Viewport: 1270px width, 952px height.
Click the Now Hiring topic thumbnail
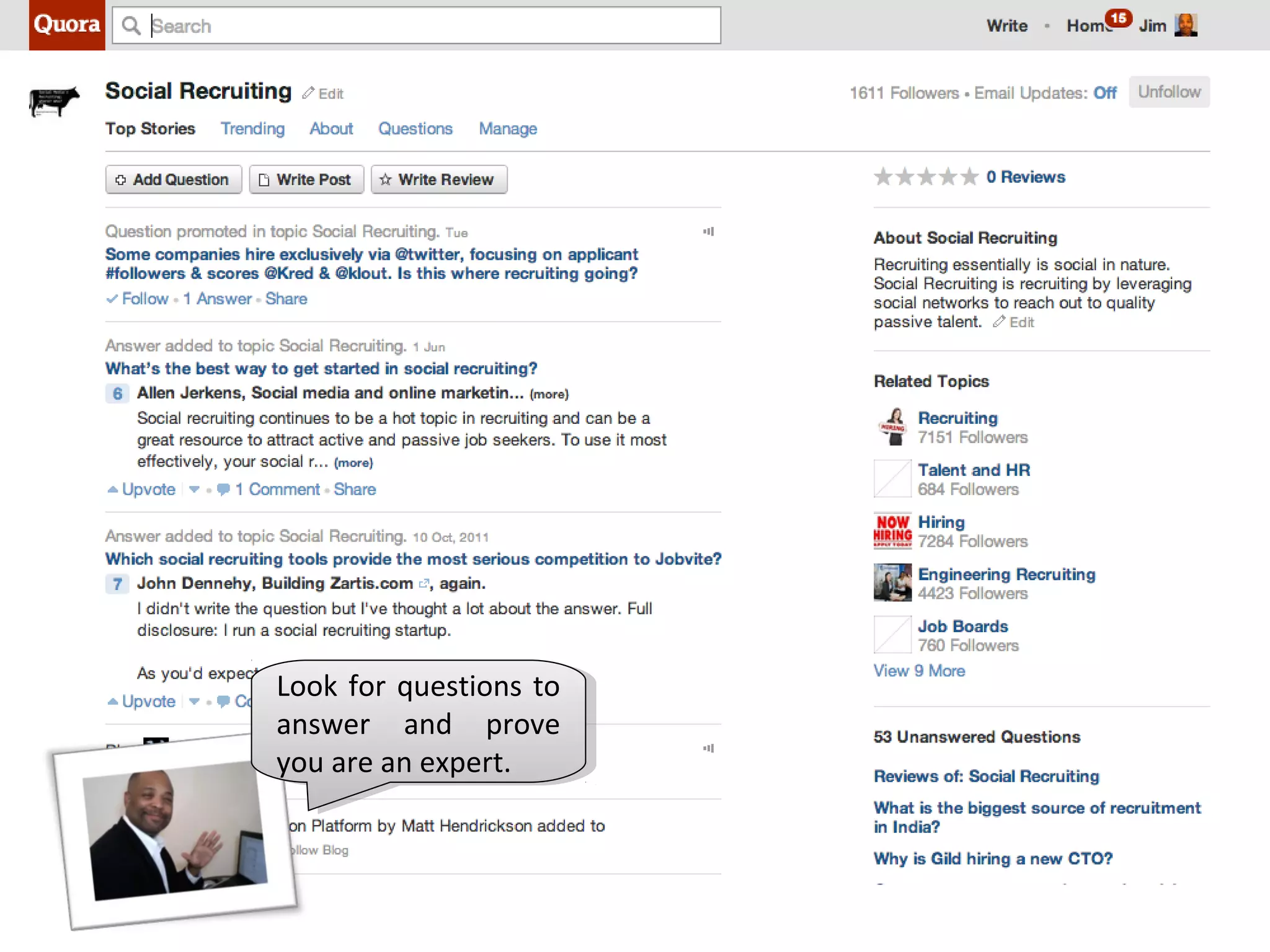click(x=892, y=531)
